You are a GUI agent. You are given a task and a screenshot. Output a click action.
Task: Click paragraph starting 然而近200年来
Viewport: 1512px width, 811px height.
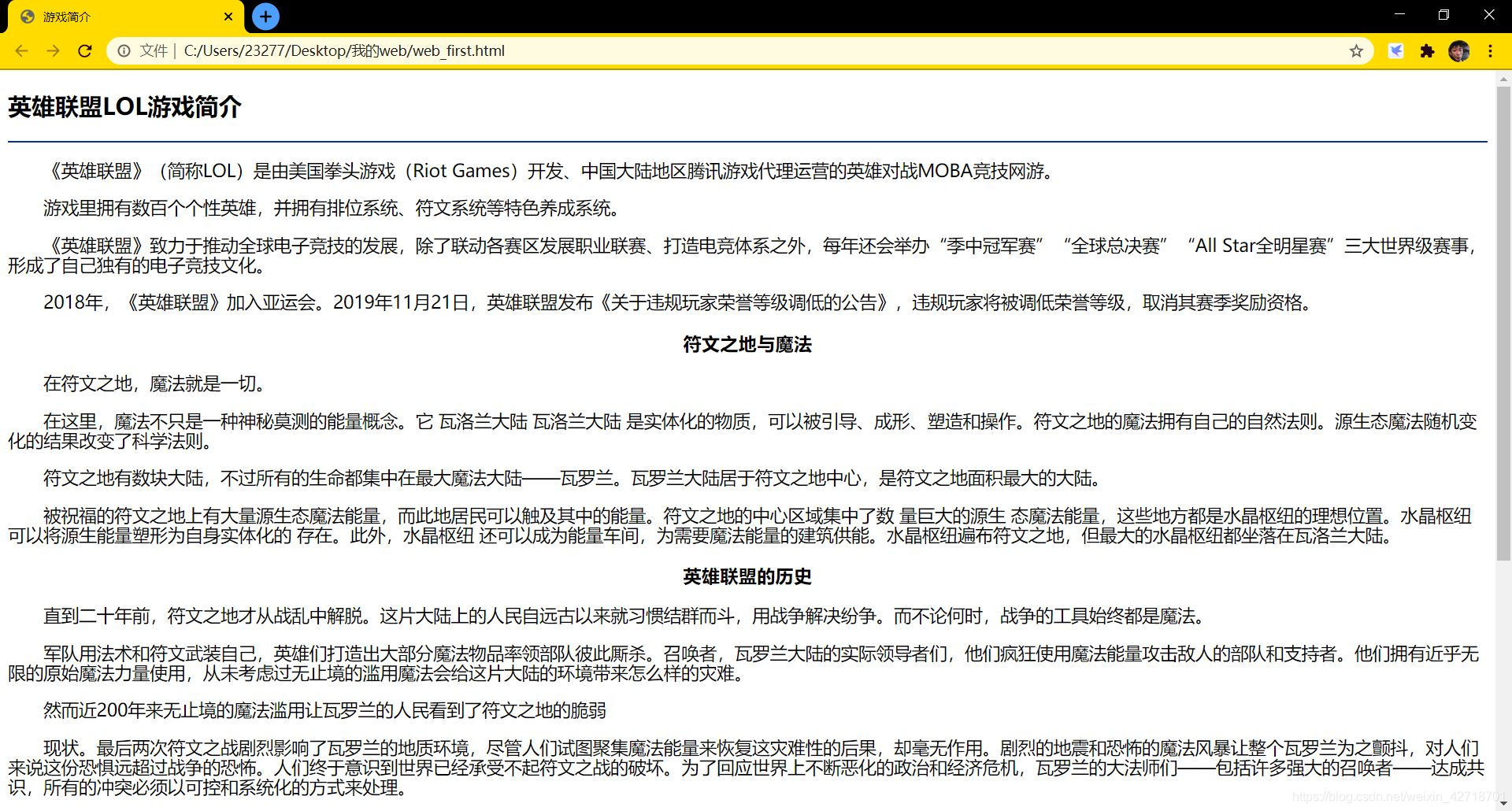click(324, 711)
